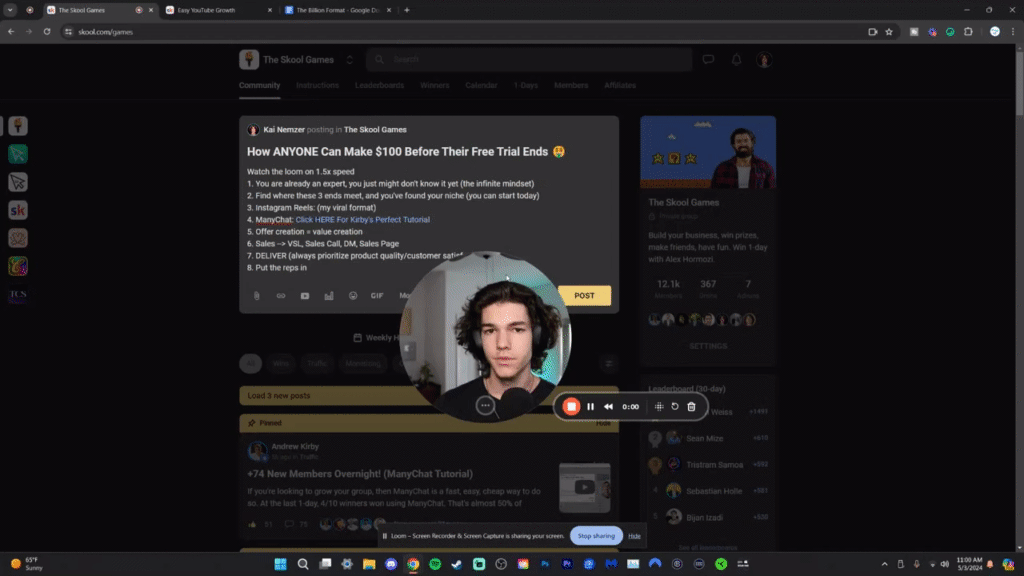Screen dimensions: 1024x576
Task: Open the ManyChat tutorial video thumbnail
Action: [x=584, y=488]
